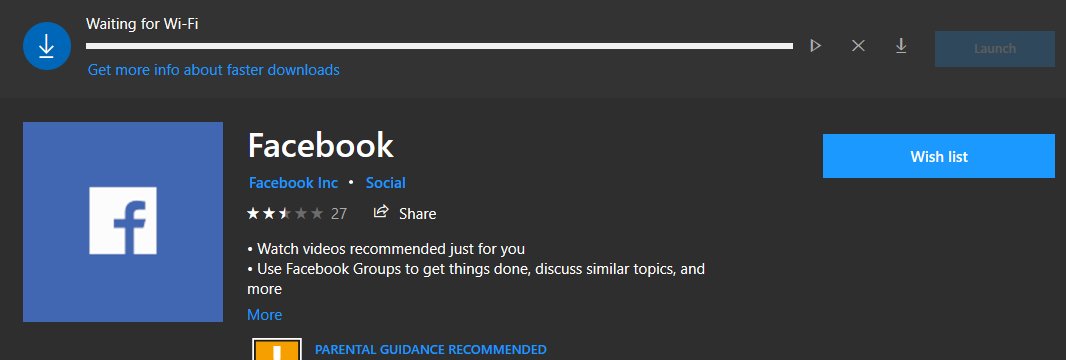Click the star rating for Facebook
The height and width of the screenshot is (360, 1066).
285,213
